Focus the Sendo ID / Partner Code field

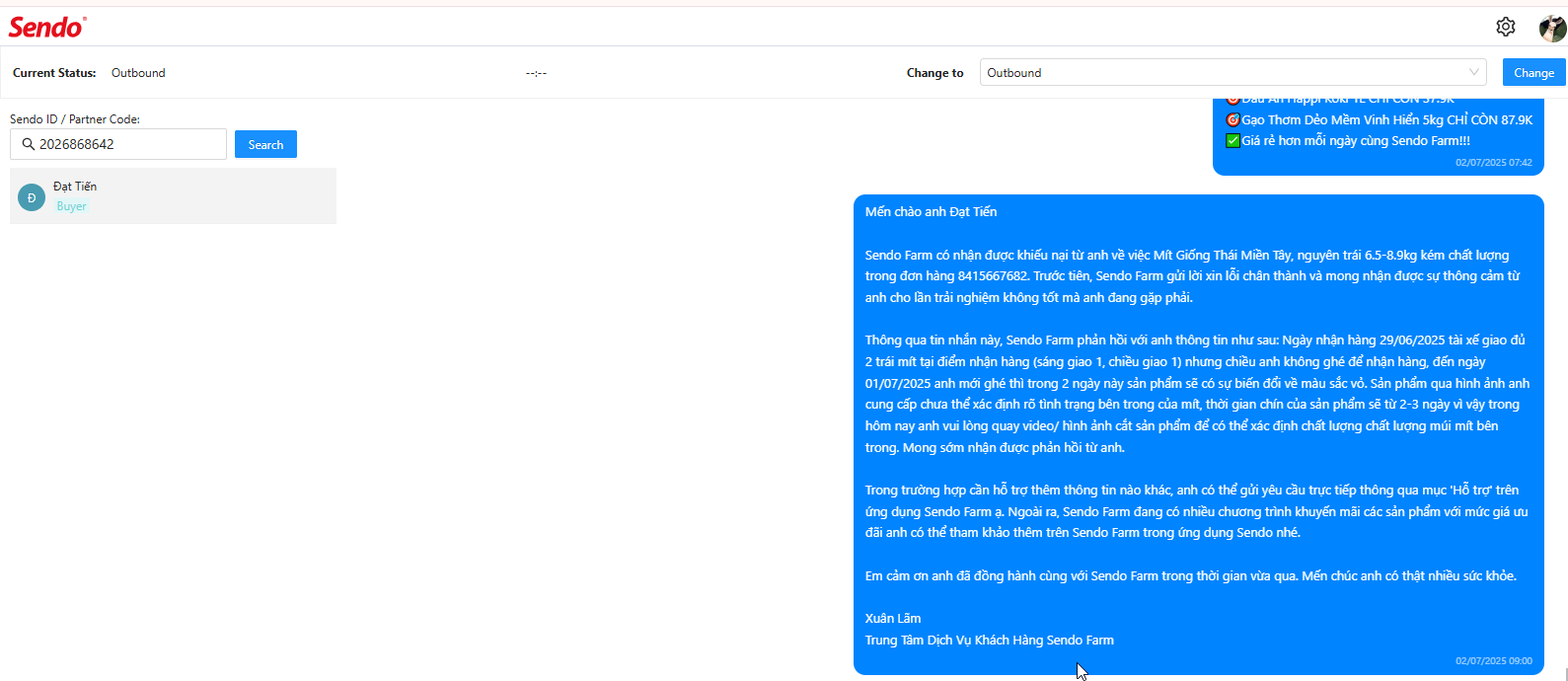[x=118, y=144]
